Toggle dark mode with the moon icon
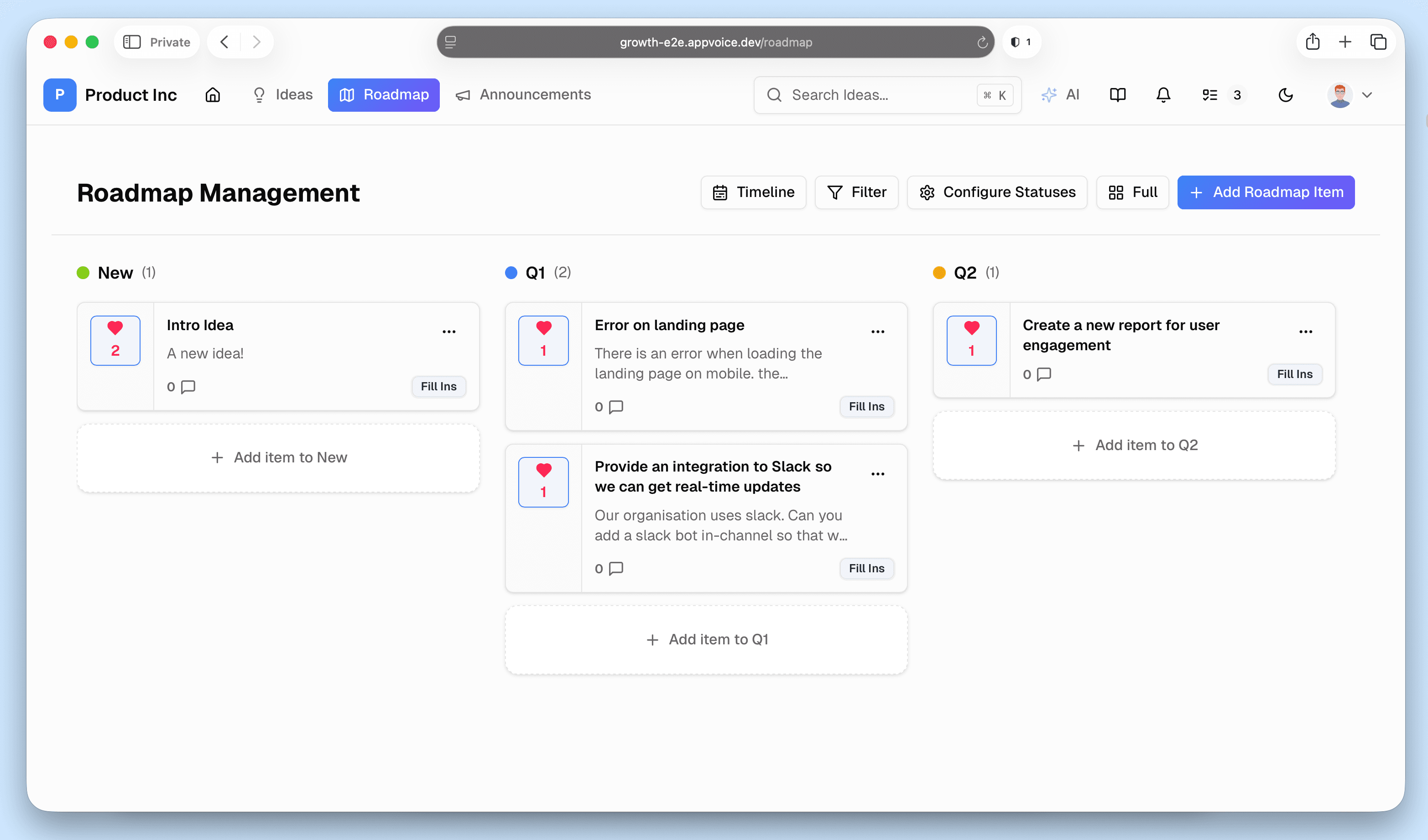 tap(1285, 94)
